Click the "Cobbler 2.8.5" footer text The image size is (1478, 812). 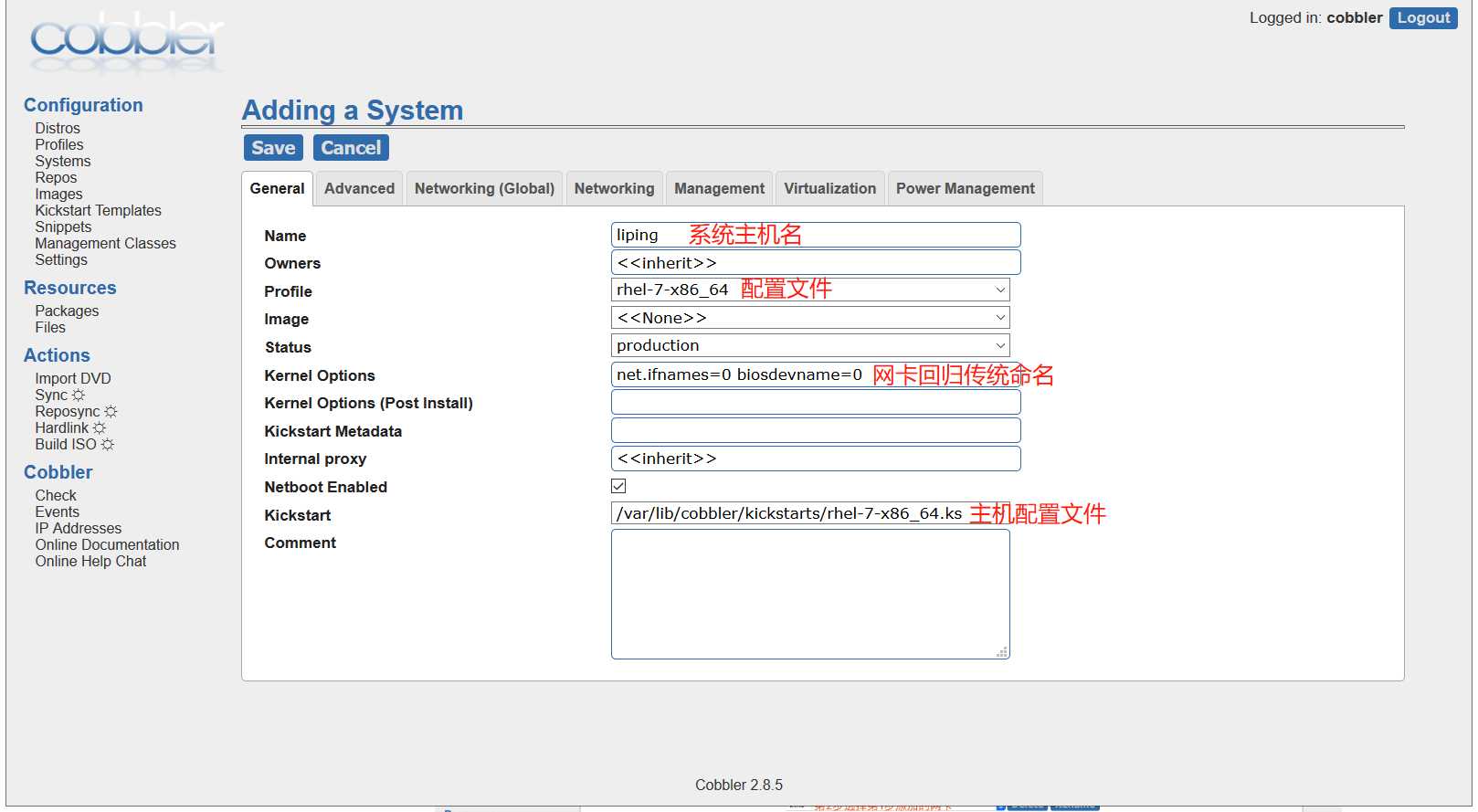pos(739,785)
